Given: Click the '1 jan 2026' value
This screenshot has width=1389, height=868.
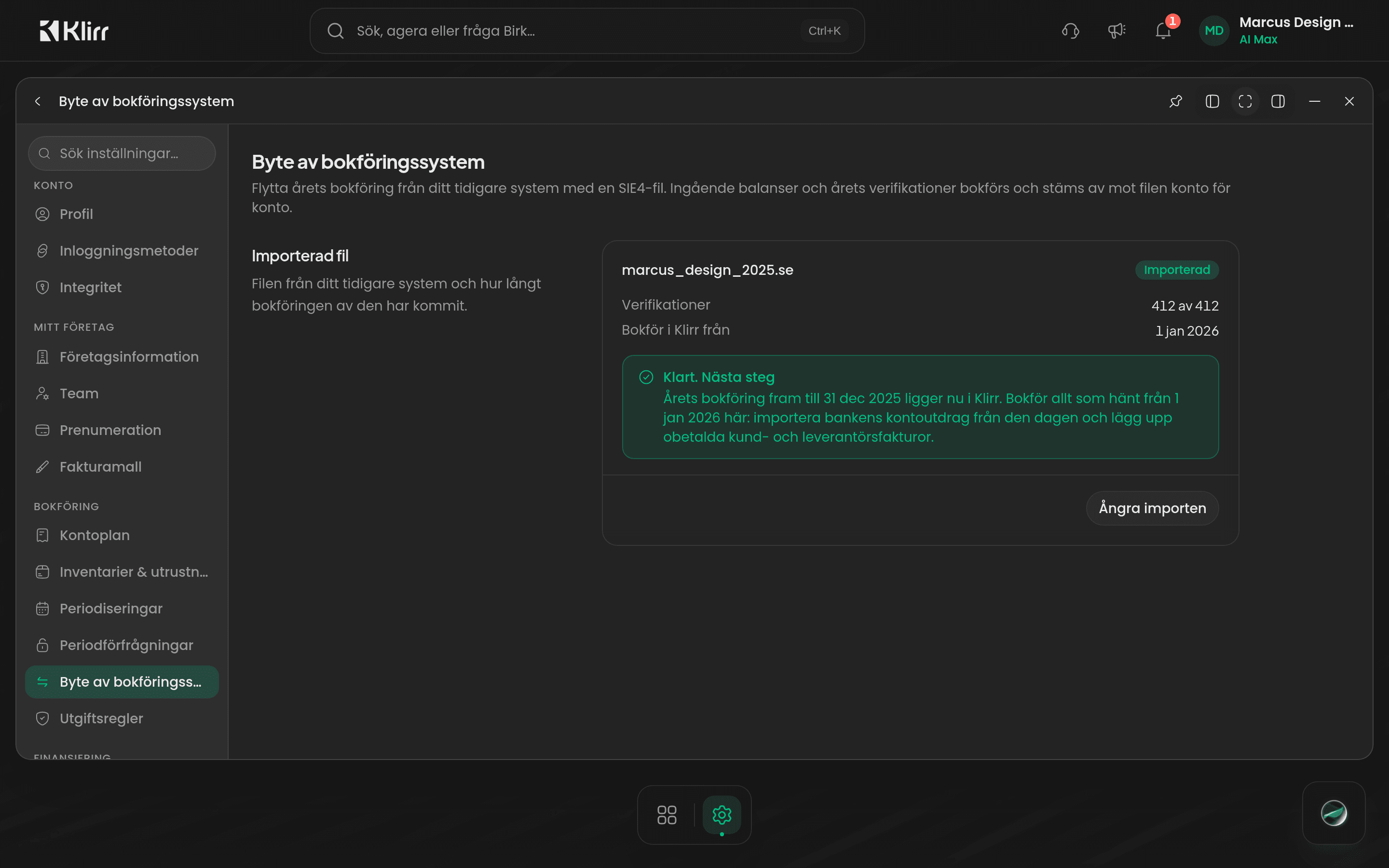Looking at the screenshot, I should tap(1186, 331).
